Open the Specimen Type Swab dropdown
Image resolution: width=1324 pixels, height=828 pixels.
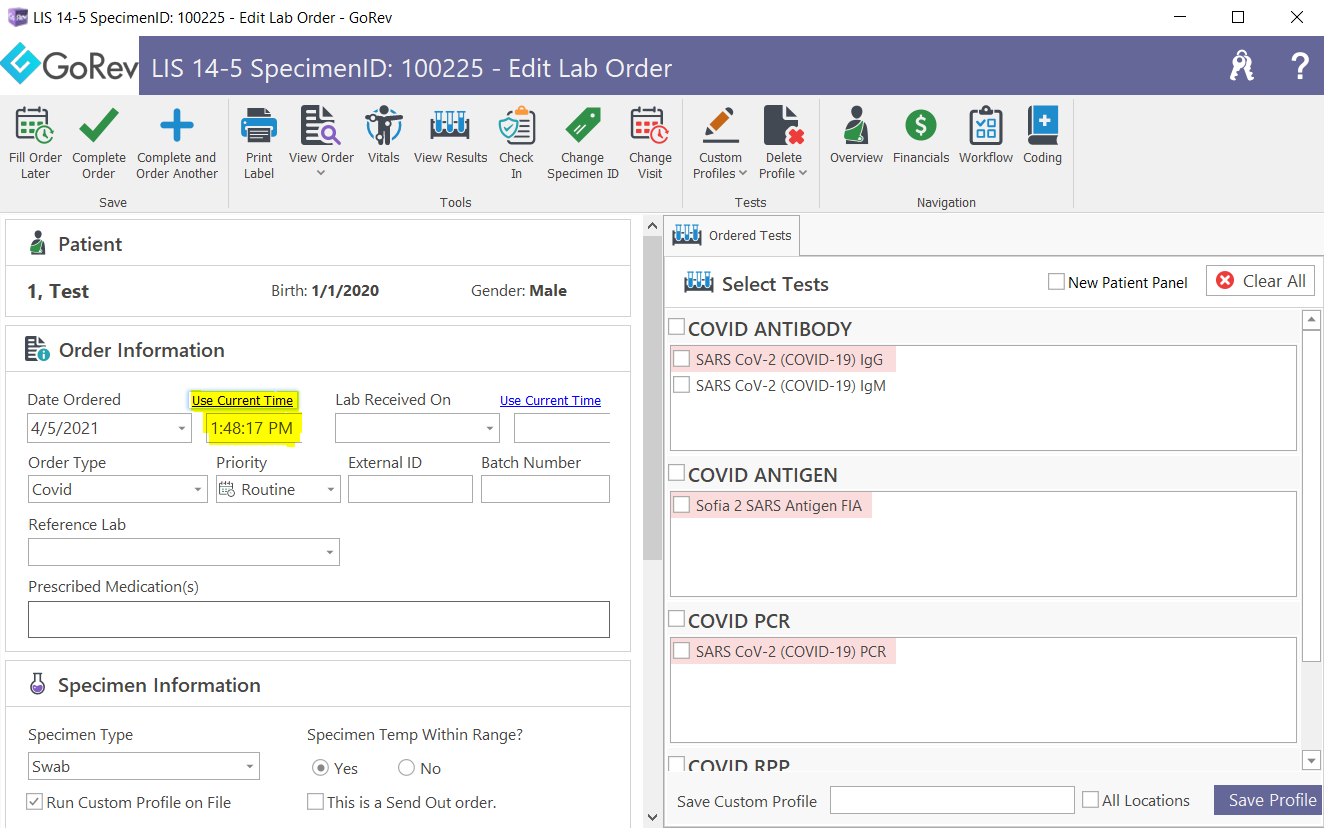250,767
